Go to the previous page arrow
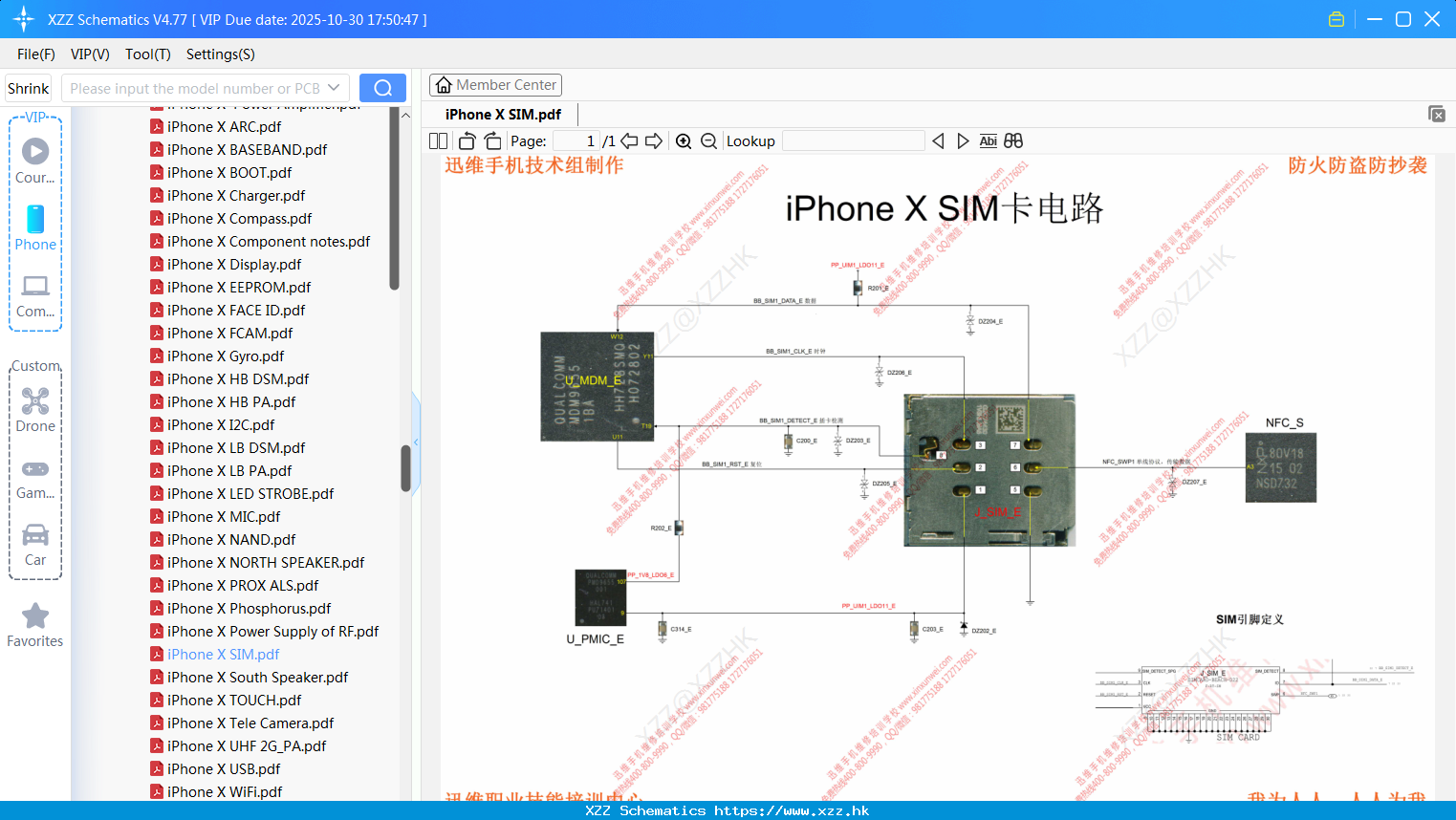 point(629,140)
